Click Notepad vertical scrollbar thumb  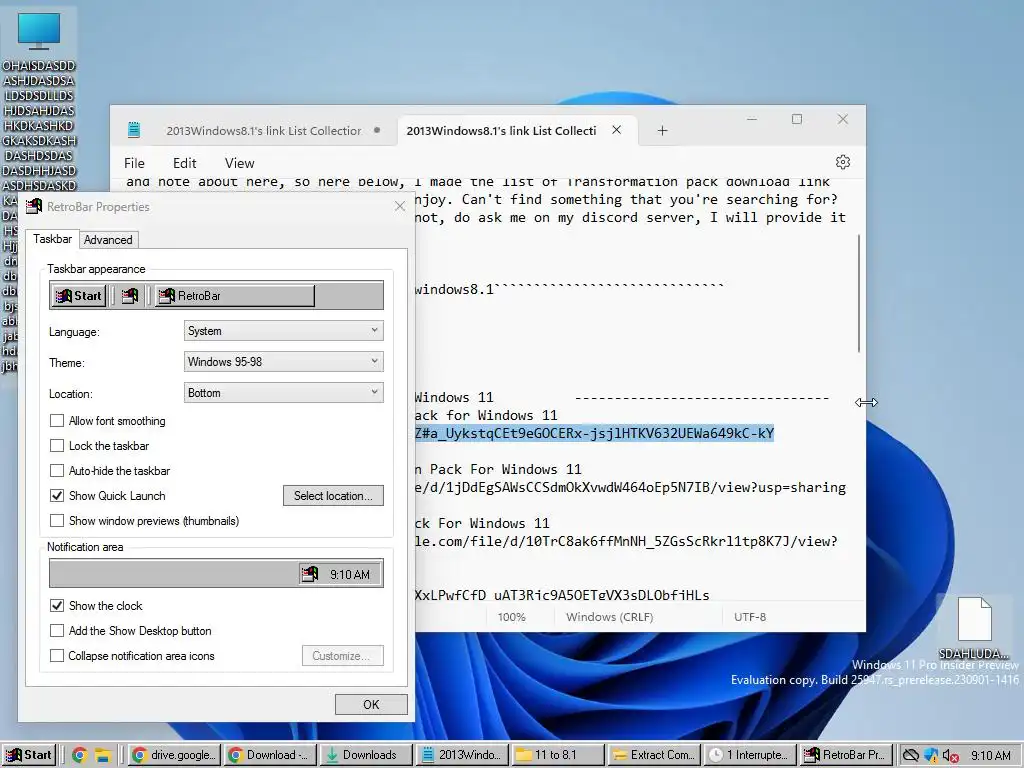858,294
